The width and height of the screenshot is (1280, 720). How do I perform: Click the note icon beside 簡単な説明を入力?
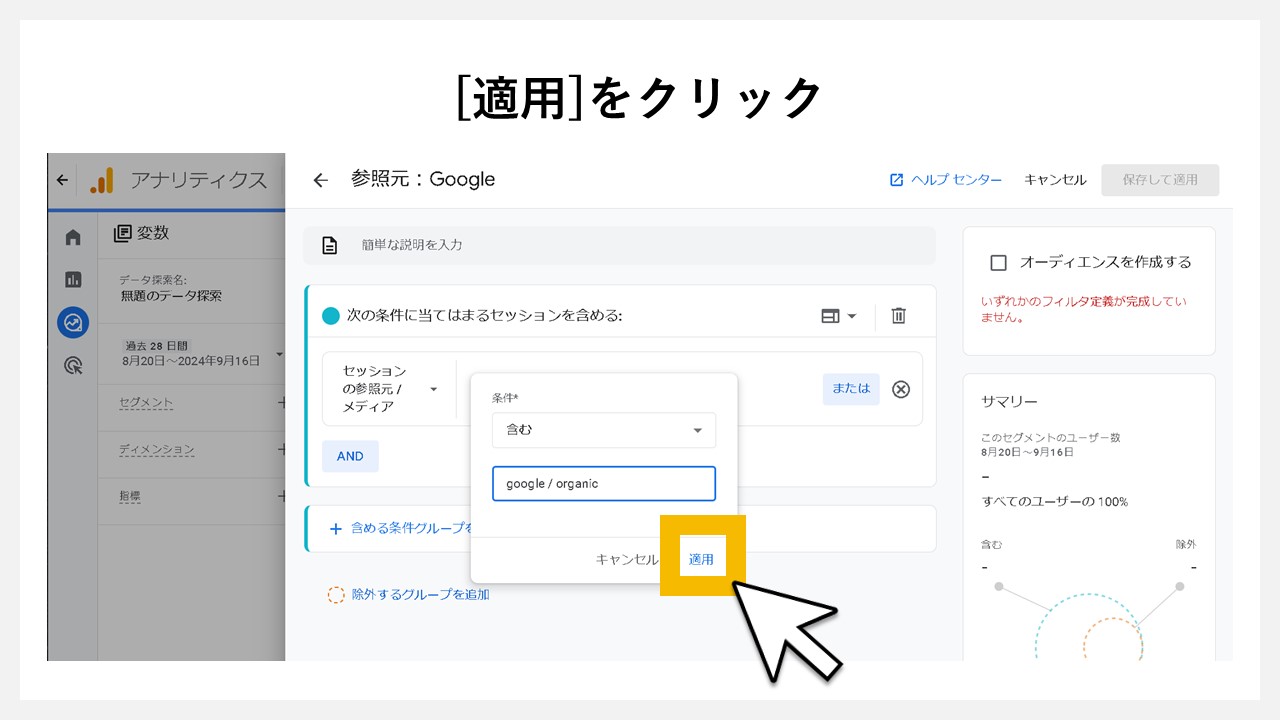329,244
